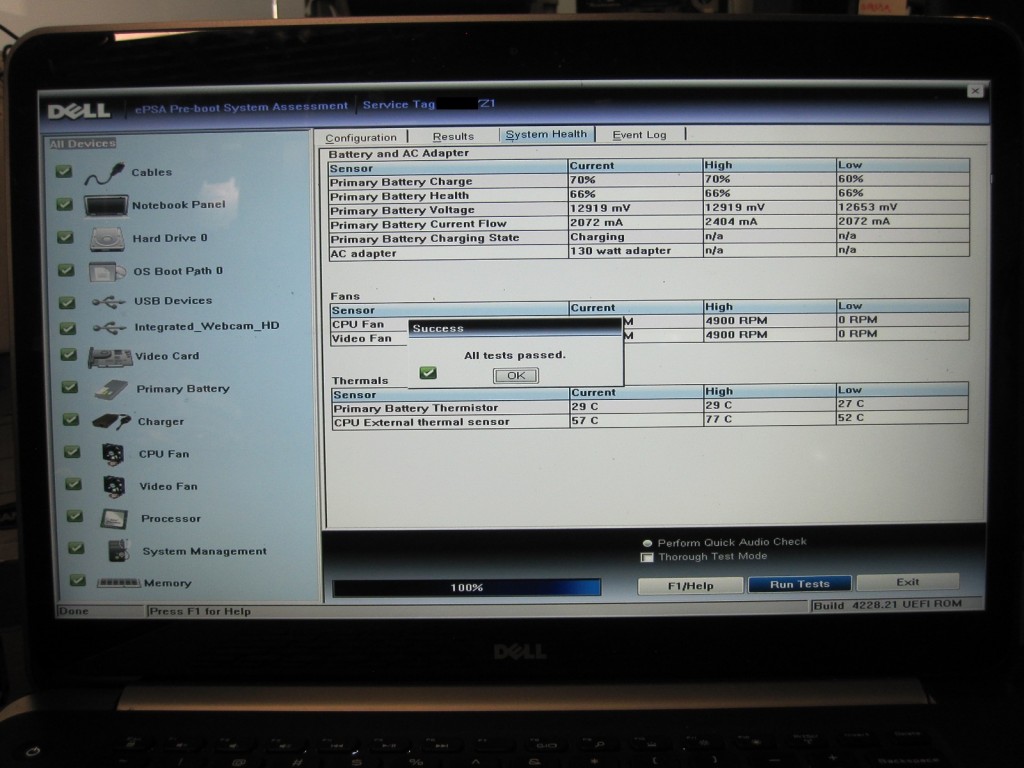The height and width of the screenshot is (768, 1024).
Task: Toggle the Video Fan checkbox
Action: tap(73, 484)
